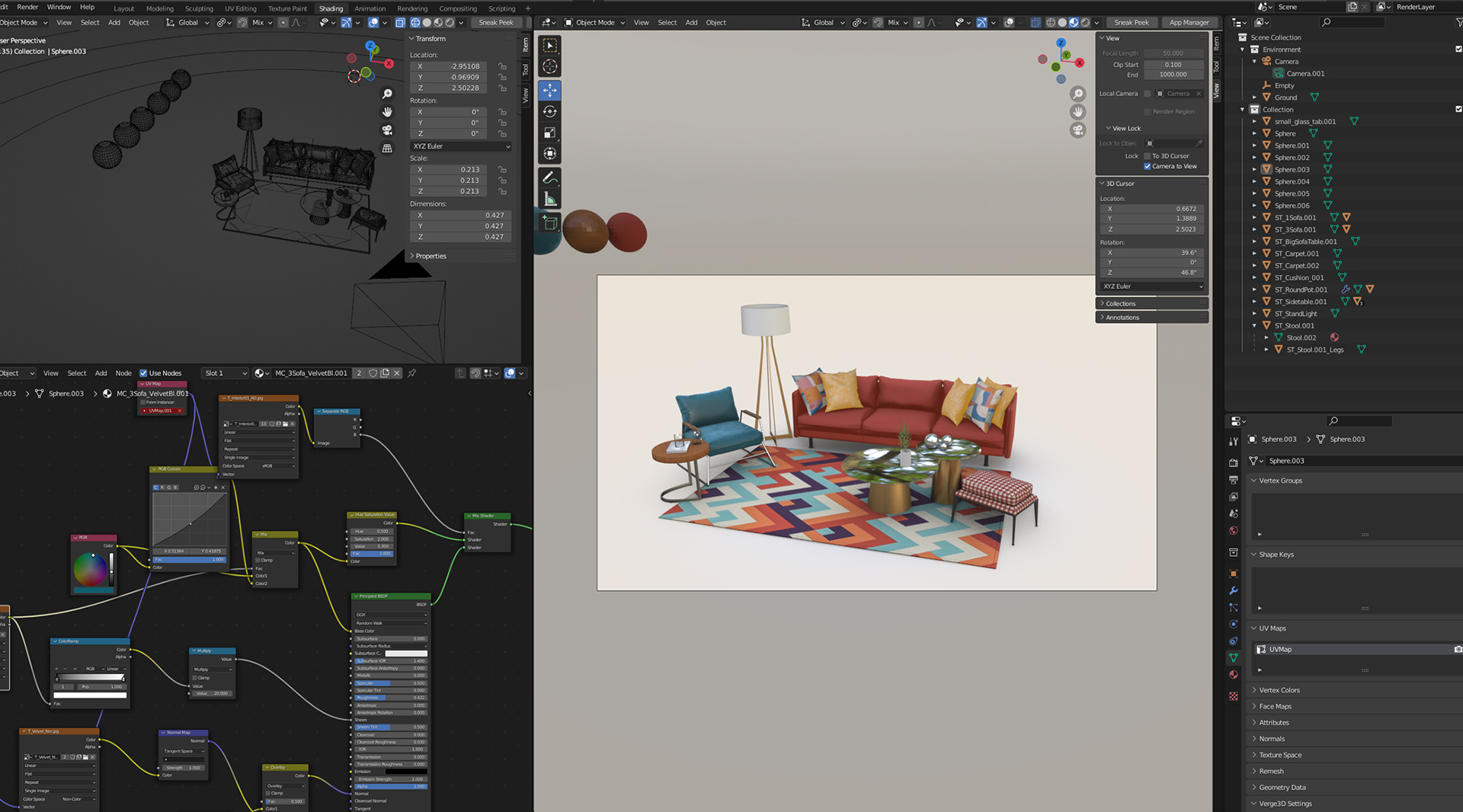The width and height of the screenshot is (1463, 812).
Task: Open the Object properties orange square tab
Action: point(1234,573)
